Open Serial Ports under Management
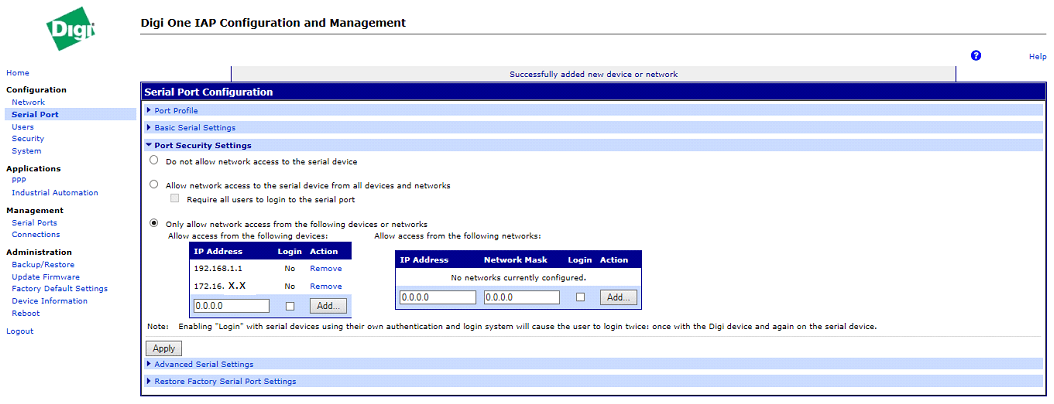 pyautogui.click(x=34, y=223)
